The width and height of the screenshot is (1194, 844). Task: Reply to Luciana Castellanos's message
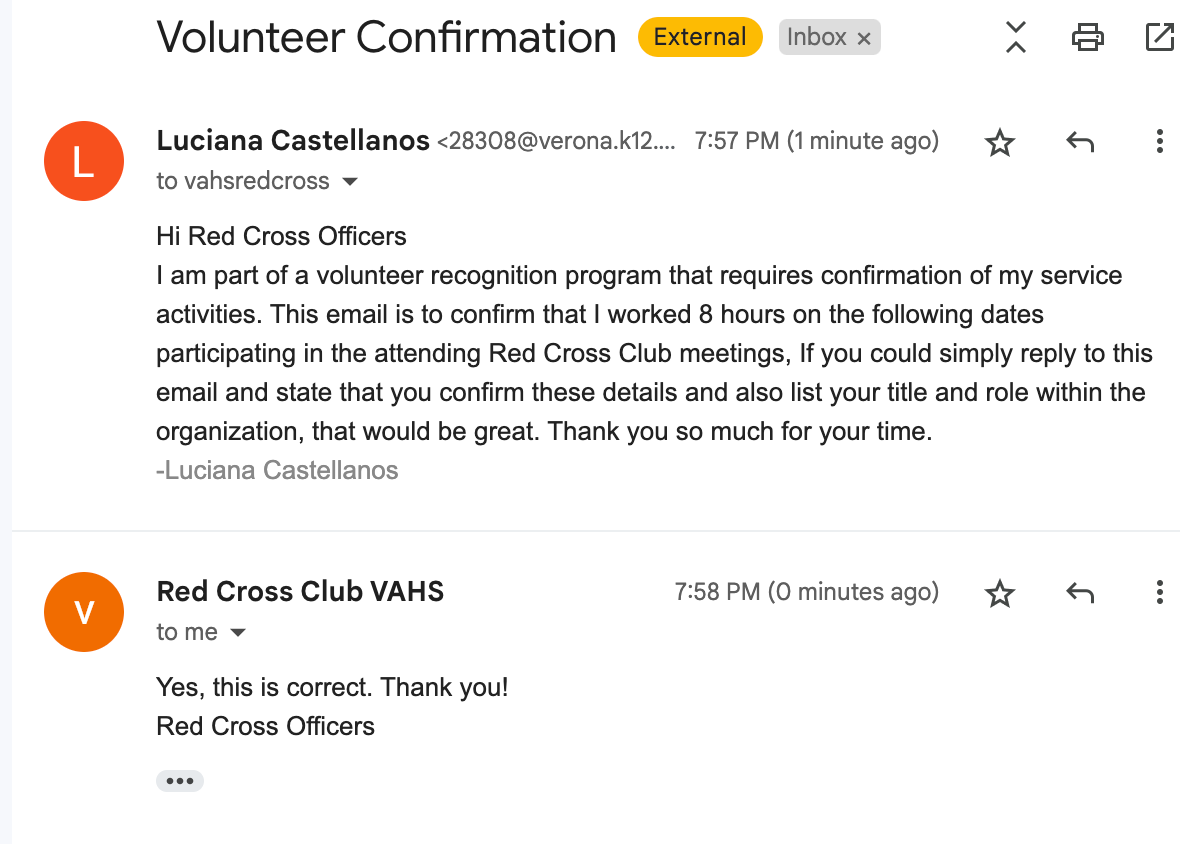point(1080,143)
